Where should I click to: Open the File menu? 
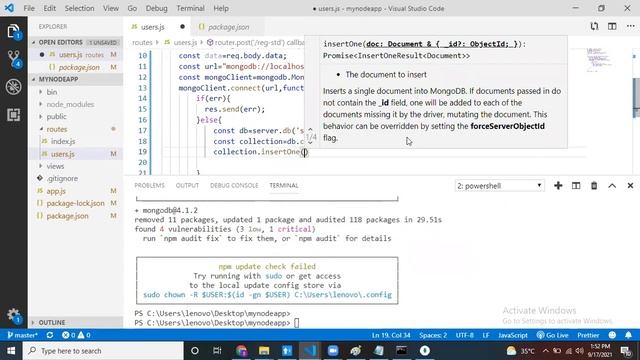pos(29,8)
